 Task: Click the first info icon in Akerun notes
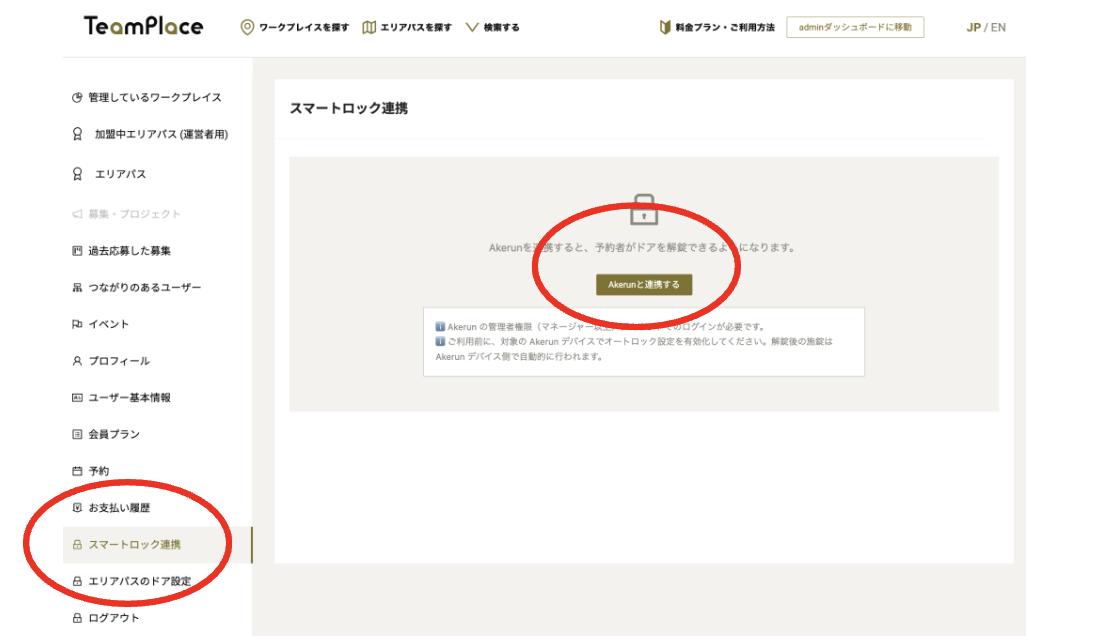coord(440,327)
